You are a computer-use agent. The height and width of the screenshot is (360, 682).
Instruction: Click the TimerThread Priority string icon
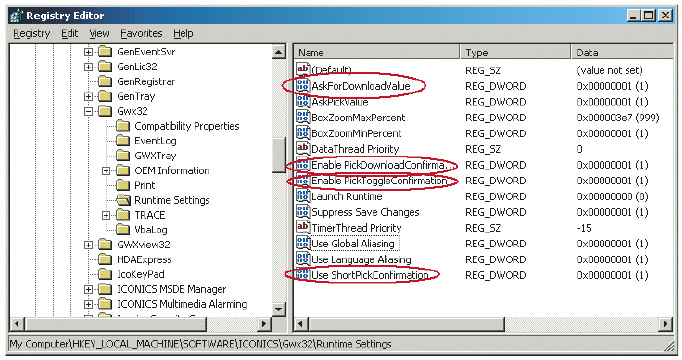click(x=303, y=227)
